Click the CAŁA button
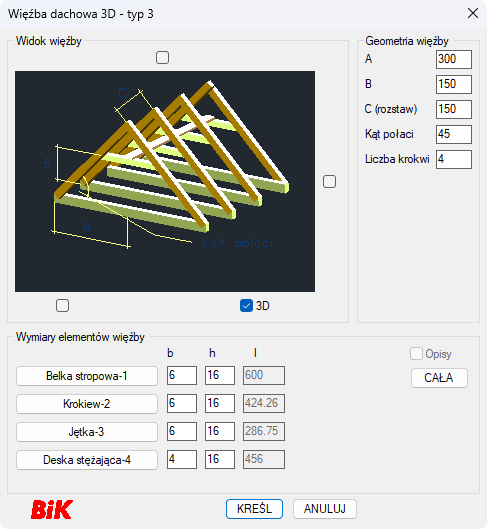Viewport: 487px width, 529px height. pos(439,378)
